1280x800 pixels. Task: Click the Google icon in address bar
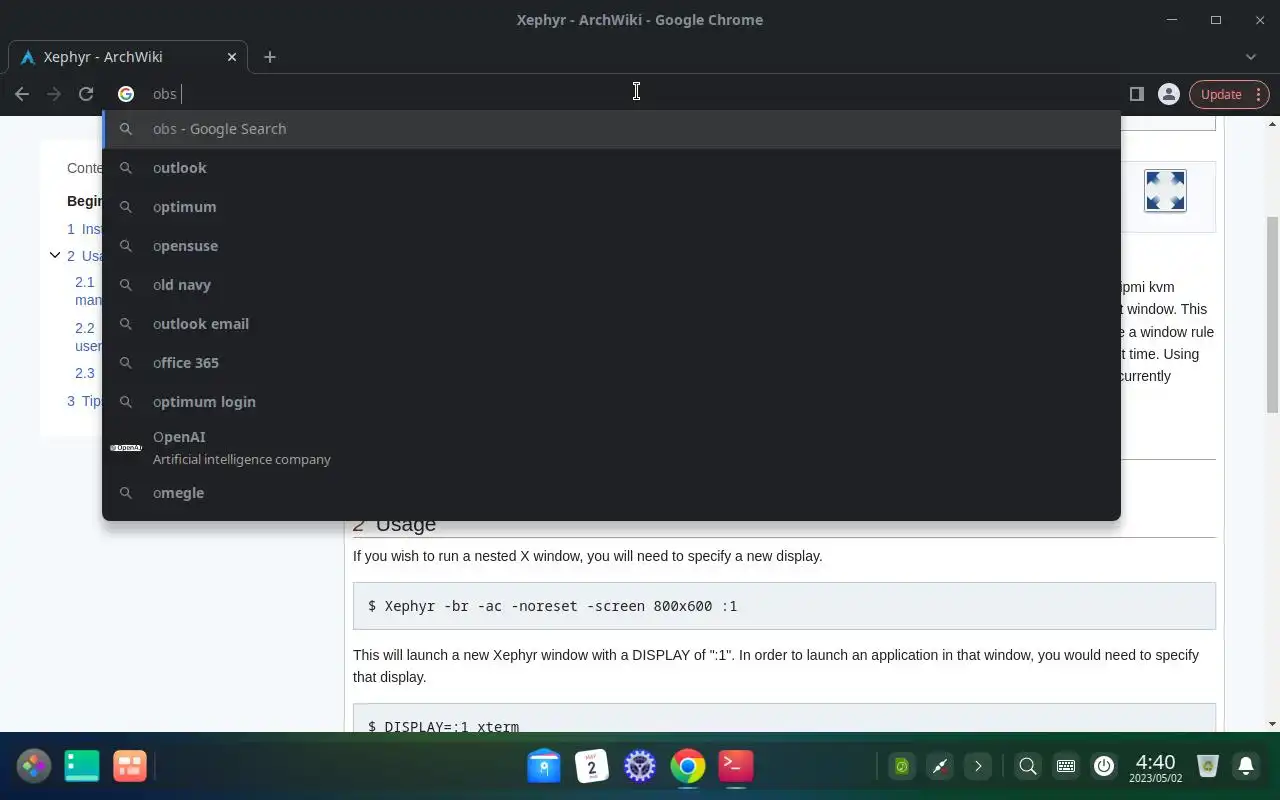click(126, 94)
